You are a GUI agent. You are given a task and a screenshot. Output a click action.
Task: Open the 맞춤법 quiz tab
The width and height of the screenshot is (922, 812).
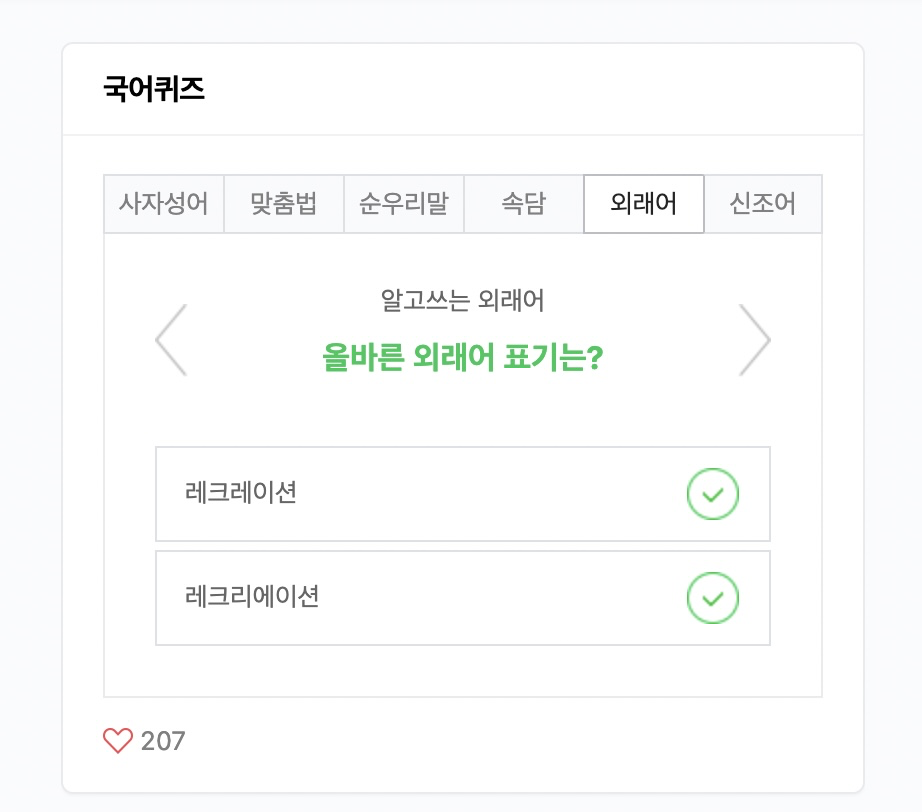point(284,203)
